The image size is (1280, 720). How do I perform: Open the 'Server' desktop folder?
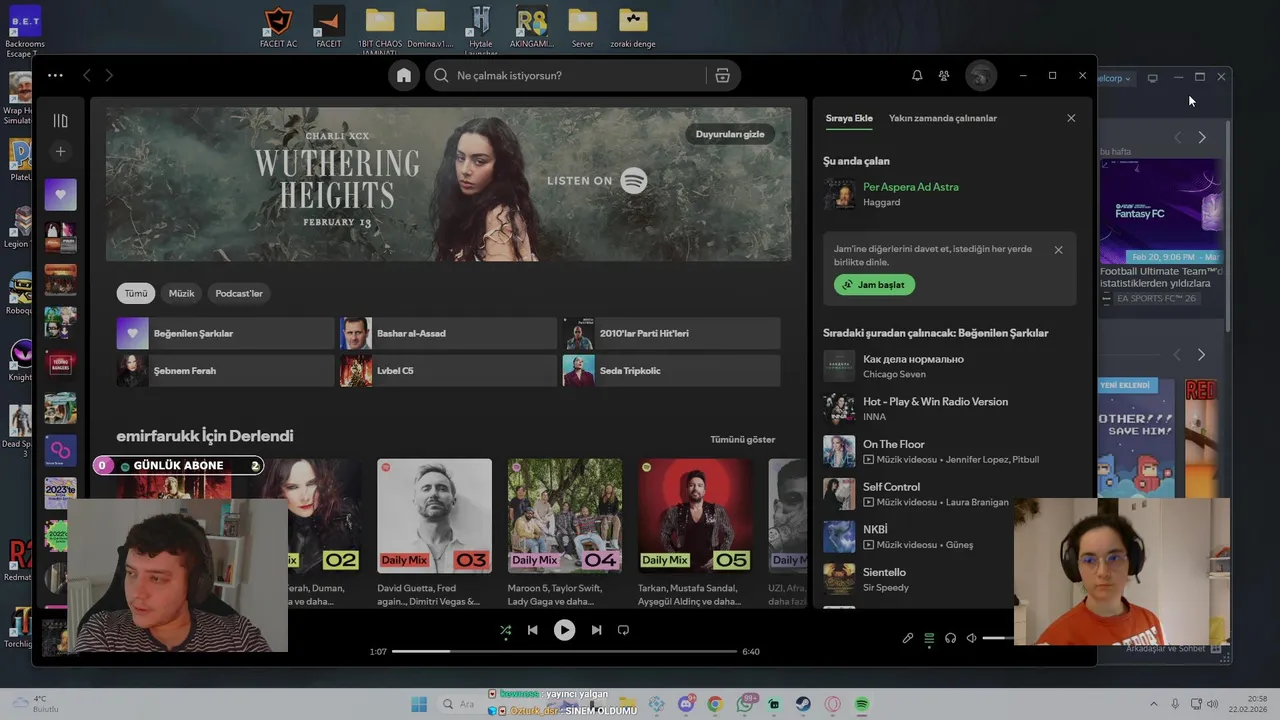click(582, 28)
